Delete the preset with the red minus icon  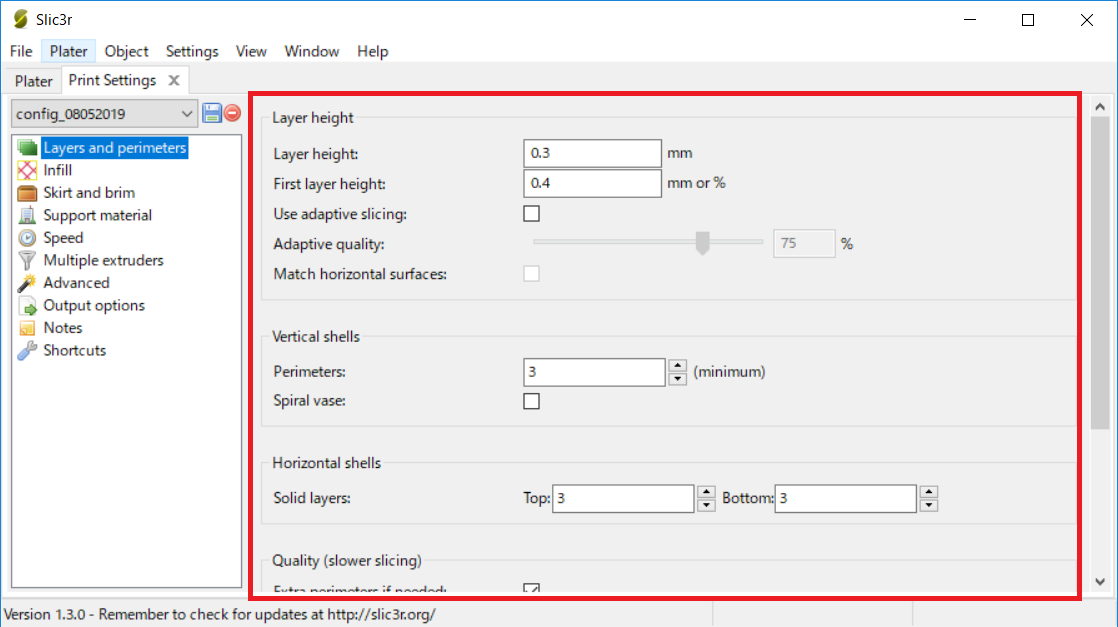(x=232, y=113)
